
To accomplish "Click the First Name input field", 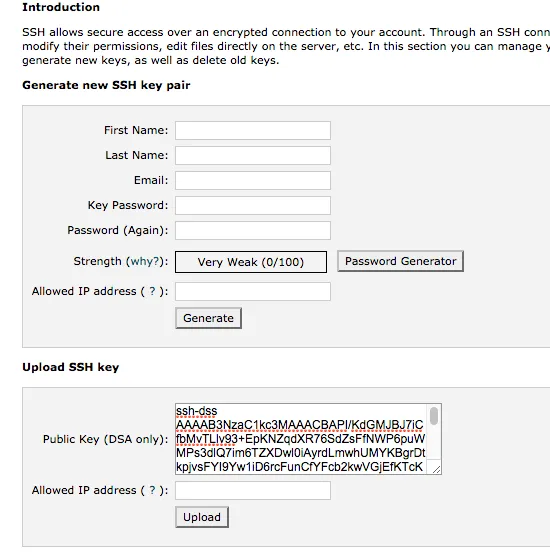I will coord(253,131).
